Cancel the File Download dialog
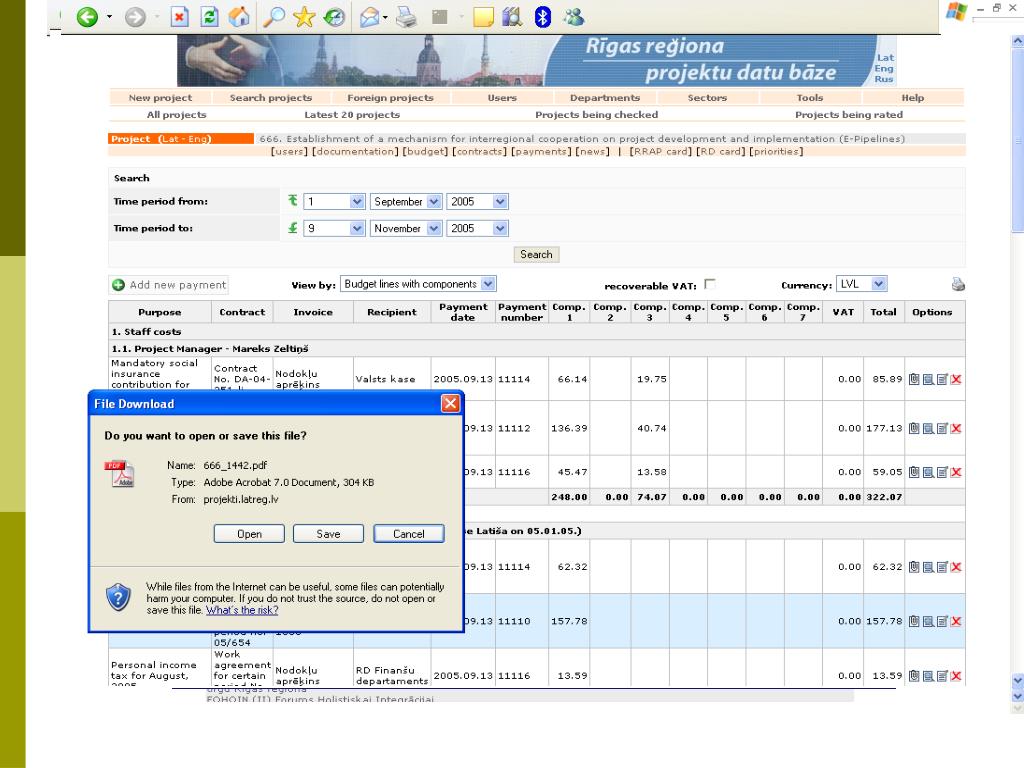This screenshot has width=1024, height=768. (409, 534)
